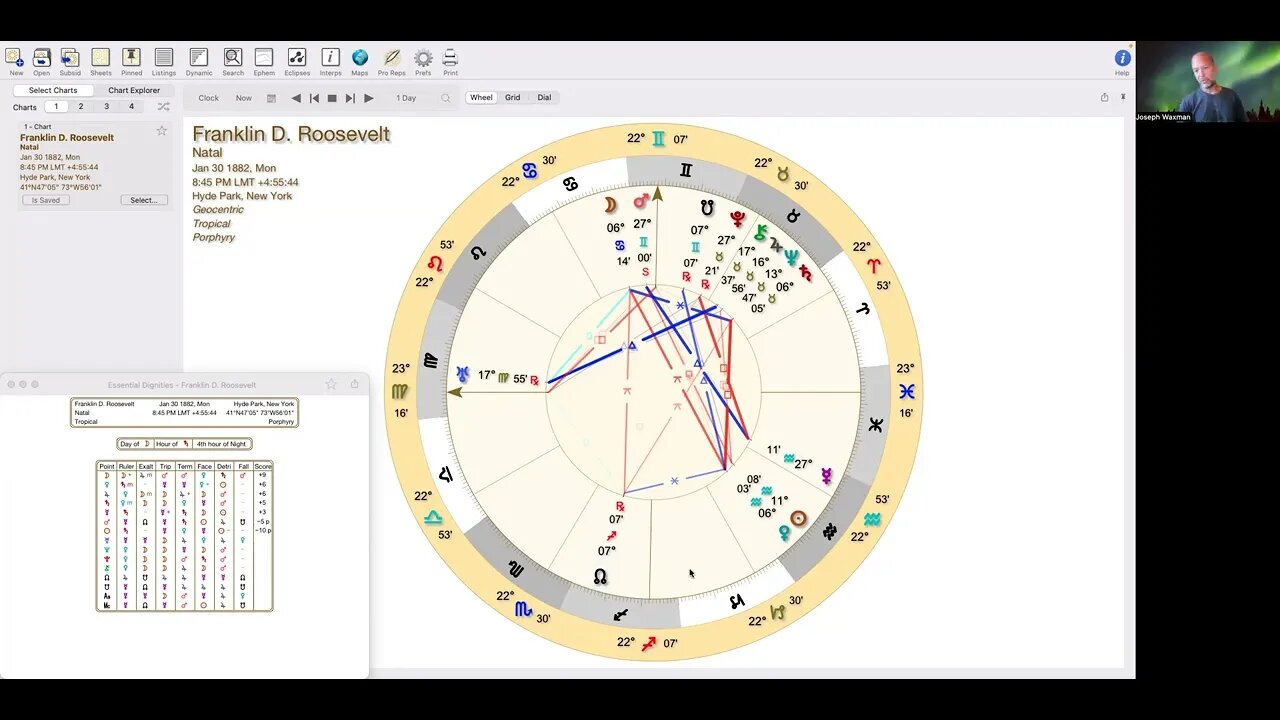Play chart forward with right arrow
The width and height of the screenshot is (1280, 720).
(368, 98)
